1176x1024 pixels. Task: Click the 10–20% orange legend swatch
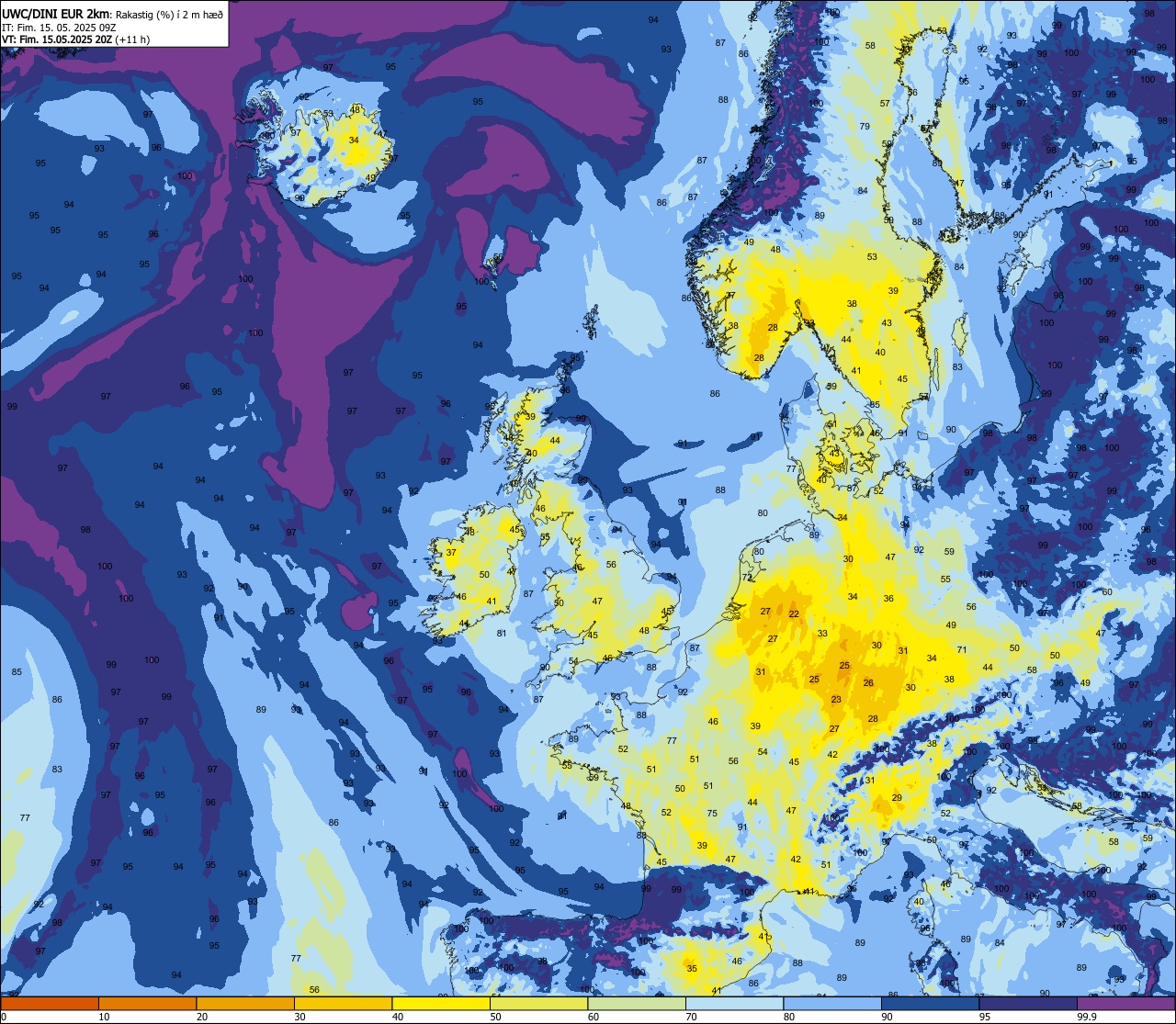pos(147,1003)
